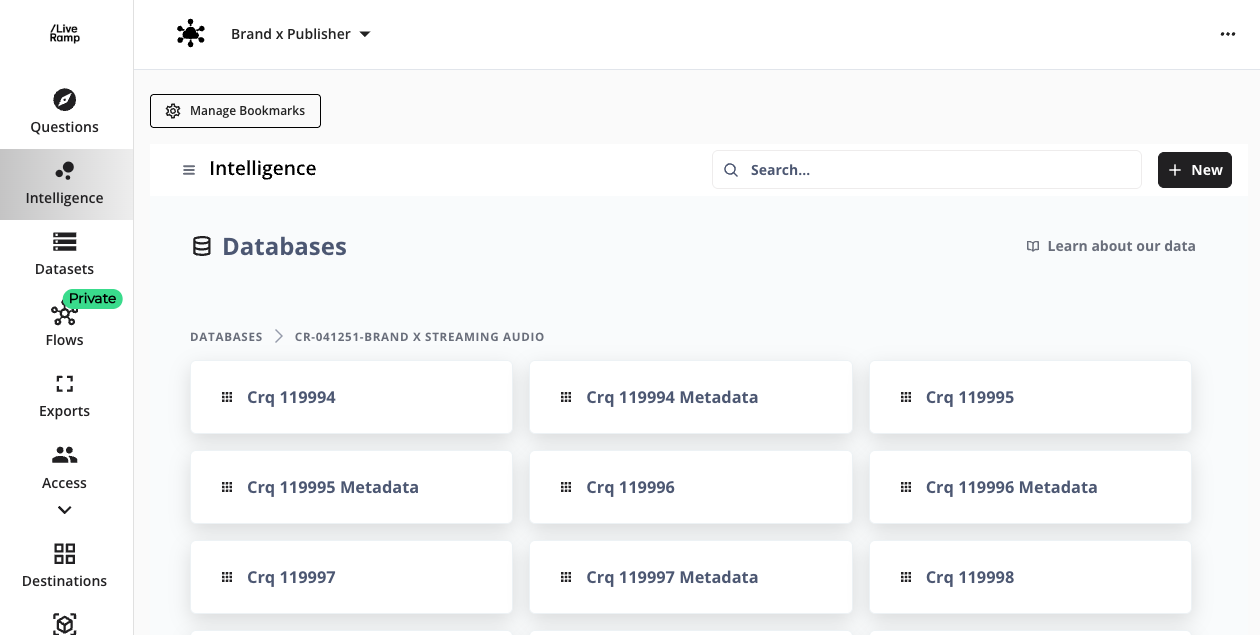Click the three-dot more options icon

coord(1228,34)
